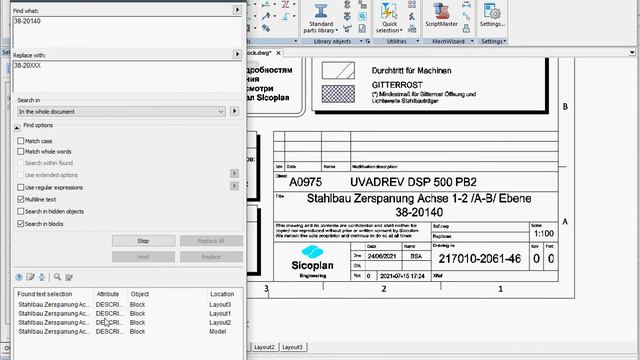Open the document tabs list arrow at far right
The width and height of the screenshot is (640, 360).
pyautogui.click(x=632, y=53)
